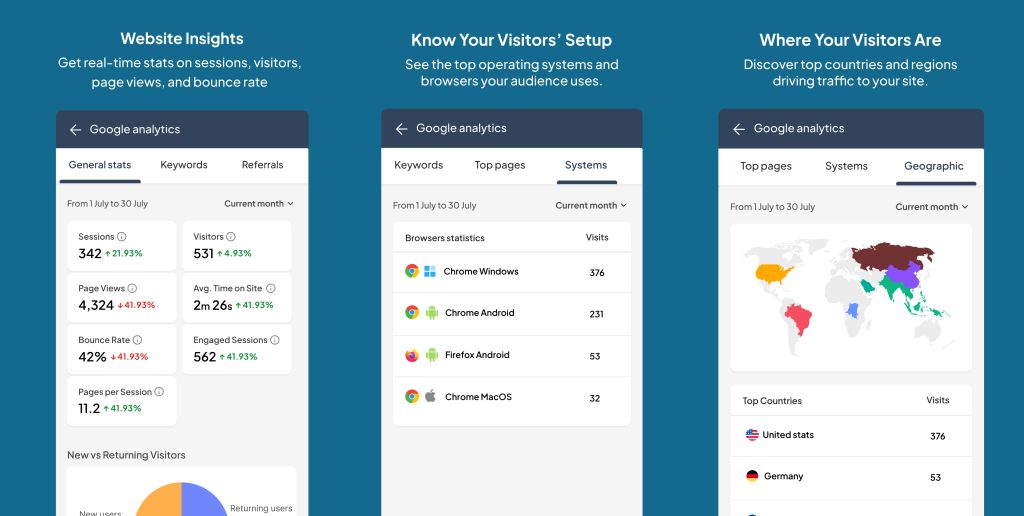Select the Geographic tab
This screenshot has width=1024, height=516.
(934, 166)
